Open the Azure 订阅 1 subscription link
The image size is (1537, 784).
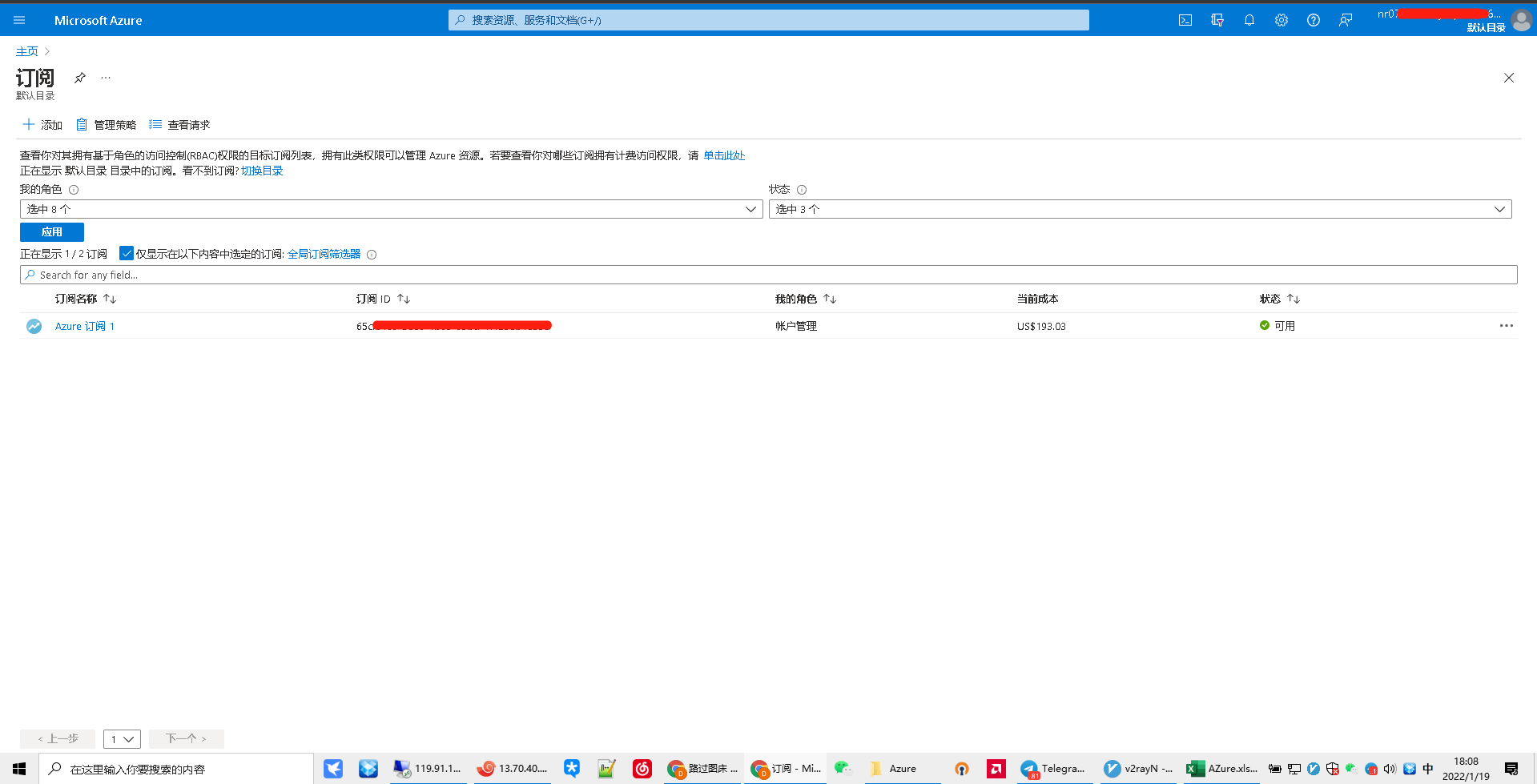point(85,326)
